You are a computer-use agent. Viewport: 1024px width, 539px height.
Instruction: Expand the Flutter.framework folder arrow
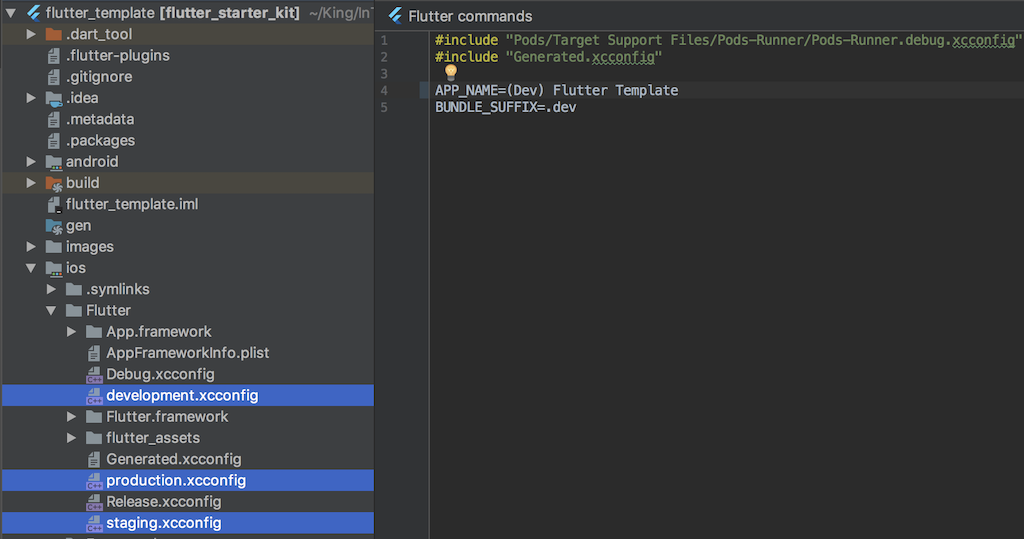click(71, 417)
